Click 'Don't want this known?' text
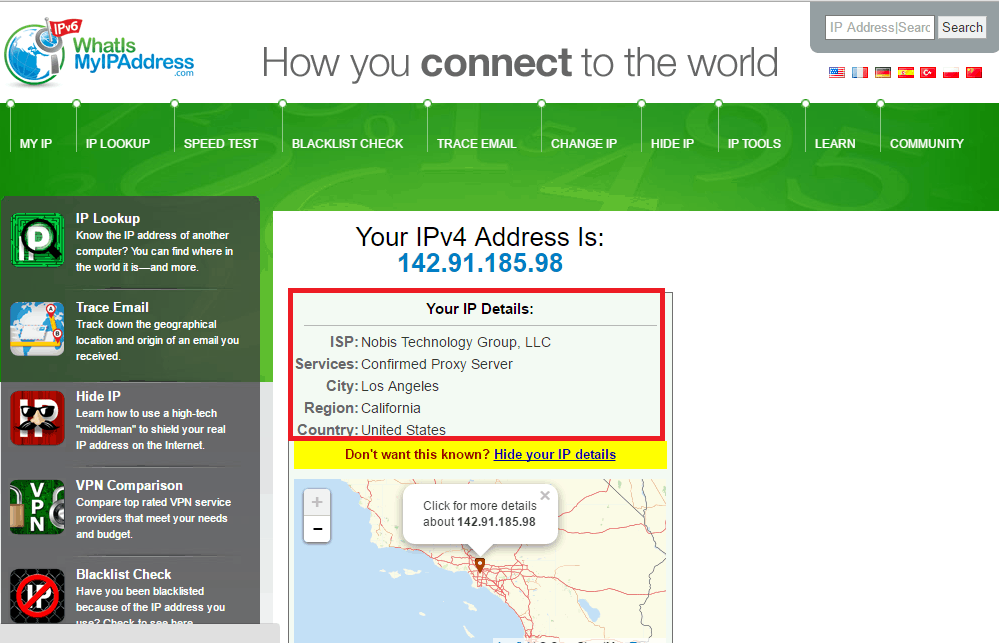Screen dimensions: 999x643 417,454
